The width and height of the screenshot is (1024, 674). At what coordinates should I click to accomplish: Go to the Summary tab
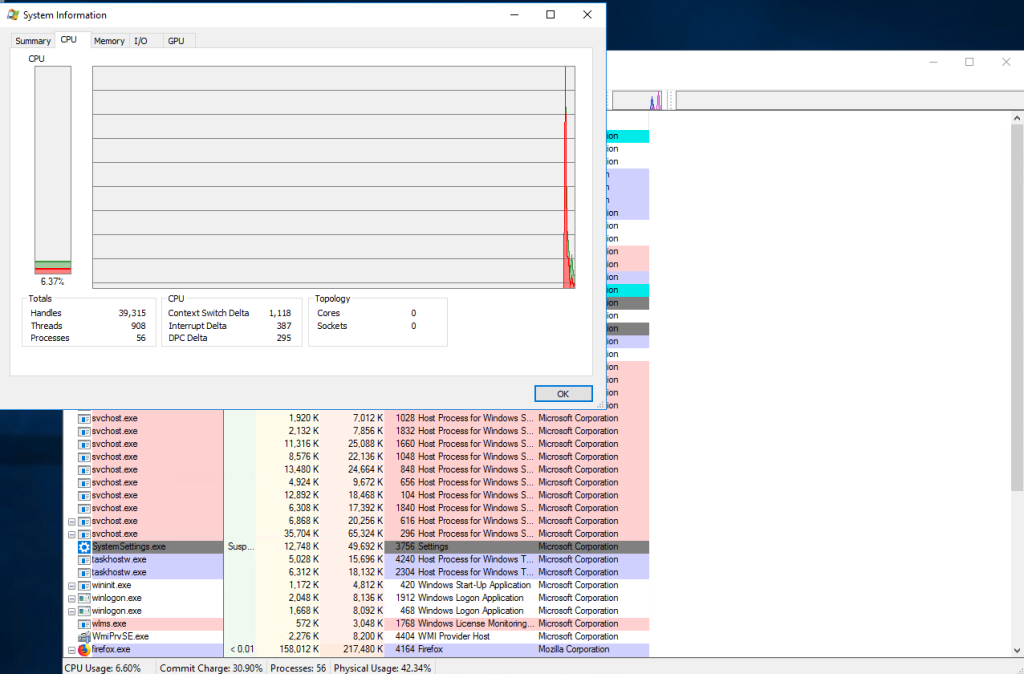tap(33, 41)
